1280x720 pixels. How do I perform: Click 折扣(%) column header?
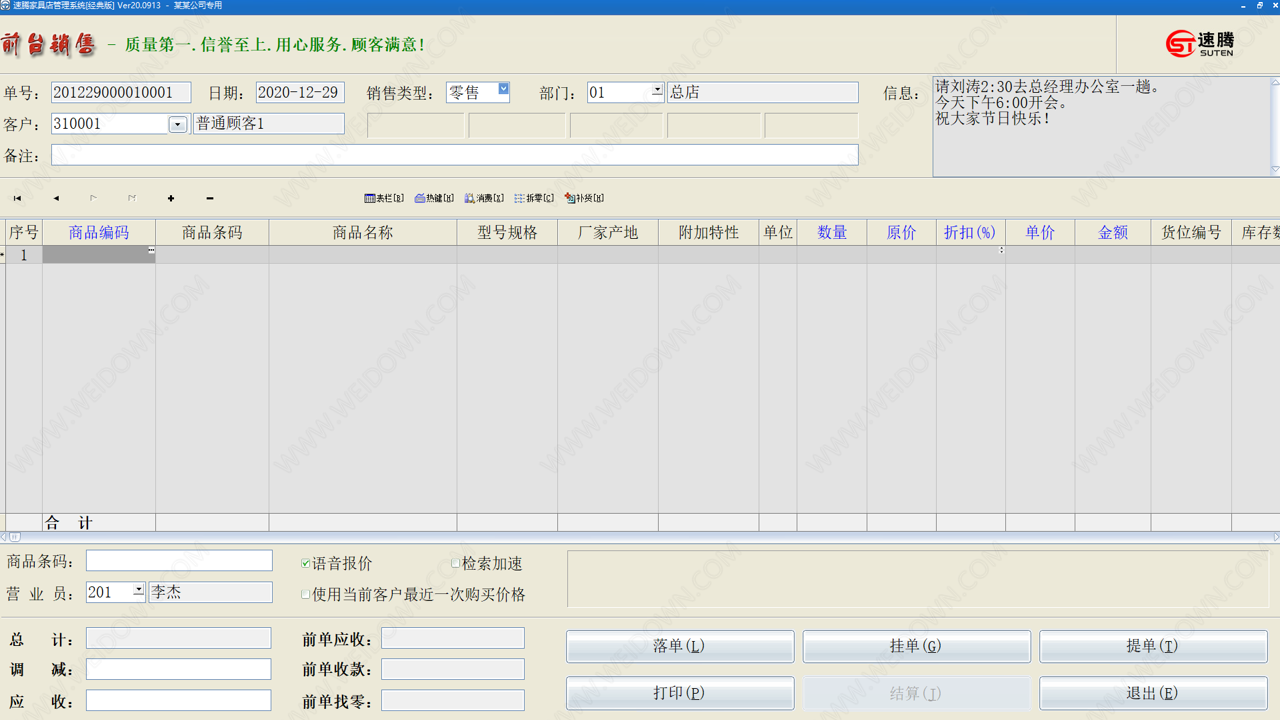coord(971,232)
